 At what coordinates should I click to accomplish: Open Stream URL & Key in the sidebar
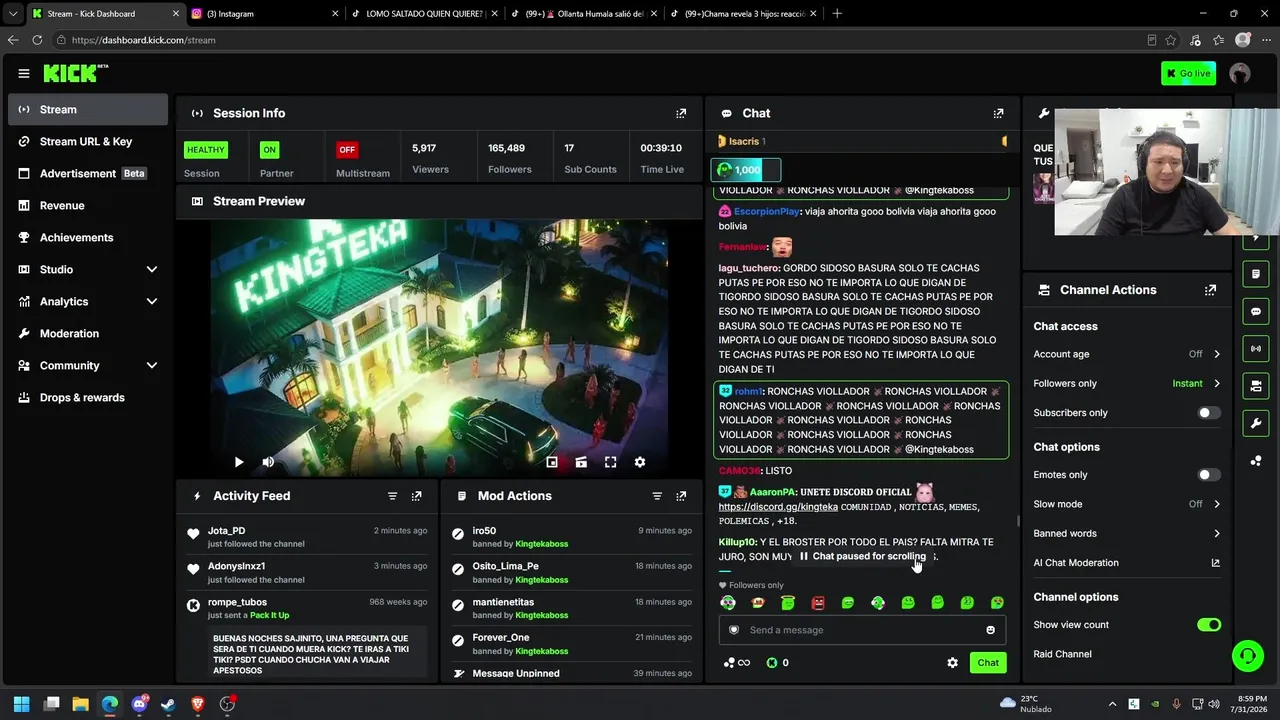pyautogui.click(x=88, y=141)
